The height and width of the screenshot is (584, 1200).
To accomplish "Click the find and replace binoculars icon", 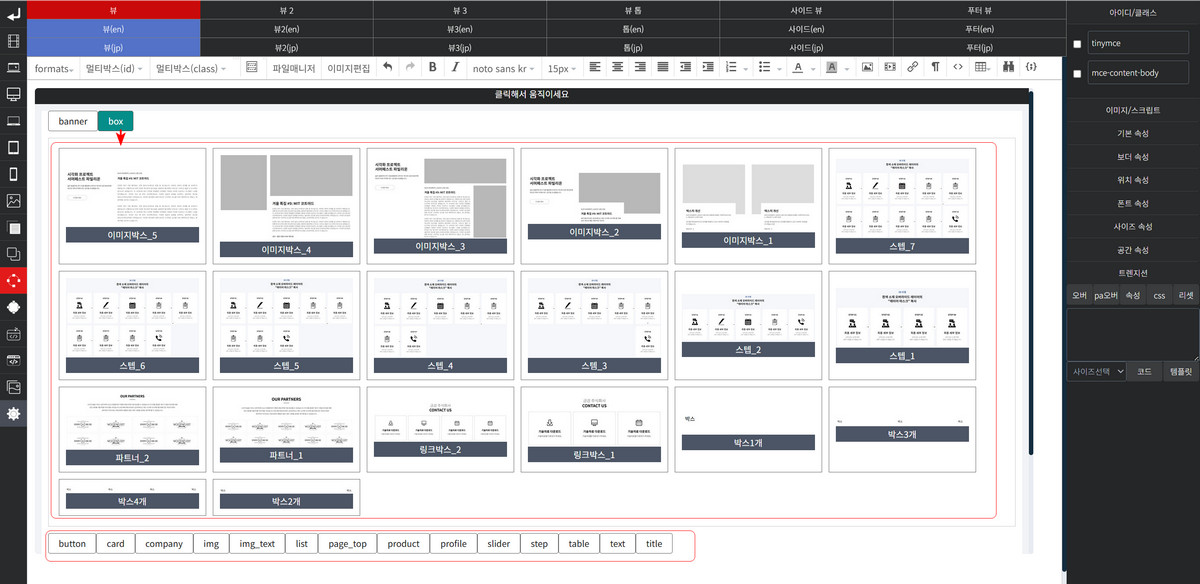I will [x=1008, y=68].
